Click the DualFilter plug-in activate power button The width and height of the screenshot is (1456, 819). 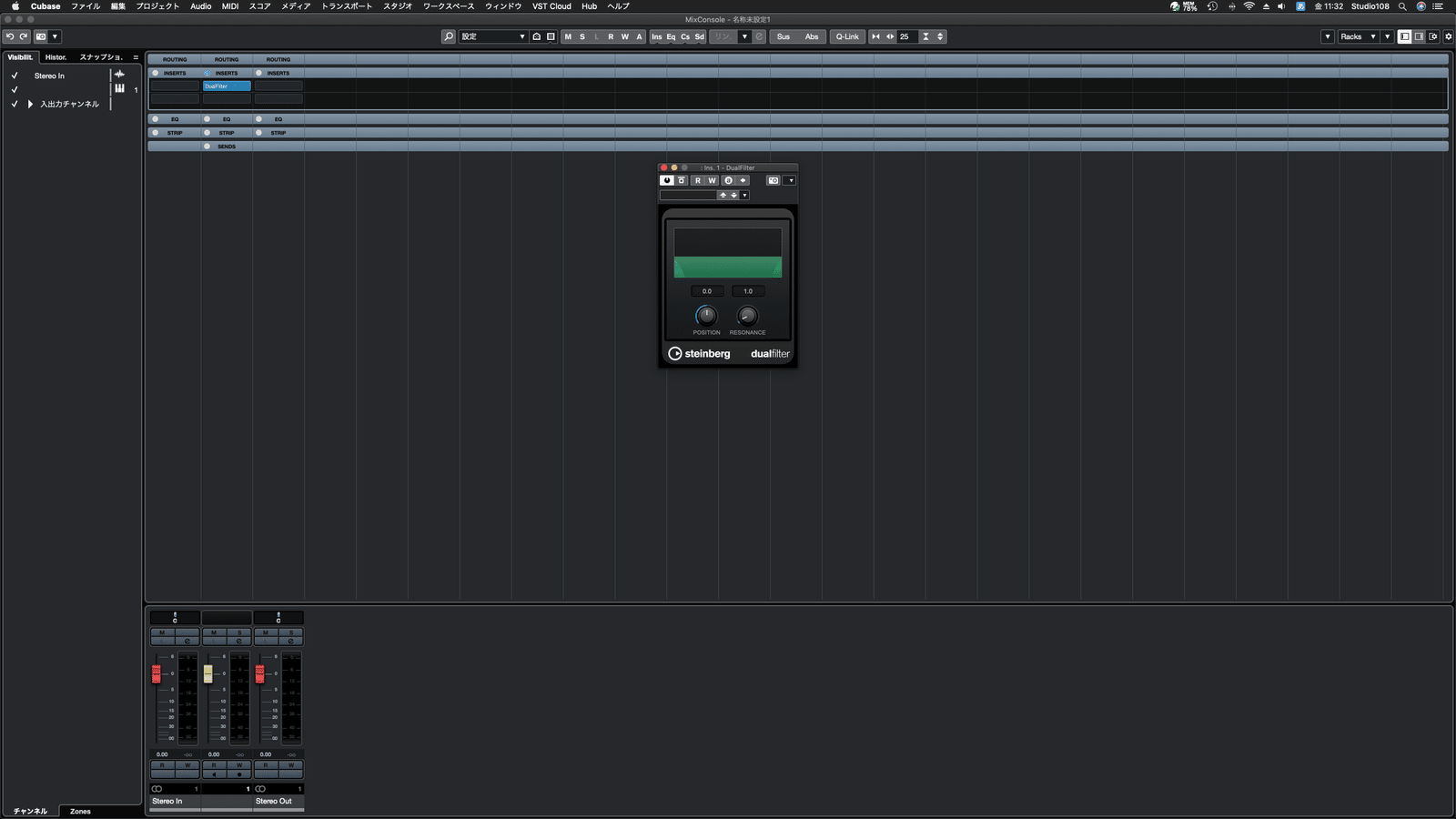(x=667, y=180)
